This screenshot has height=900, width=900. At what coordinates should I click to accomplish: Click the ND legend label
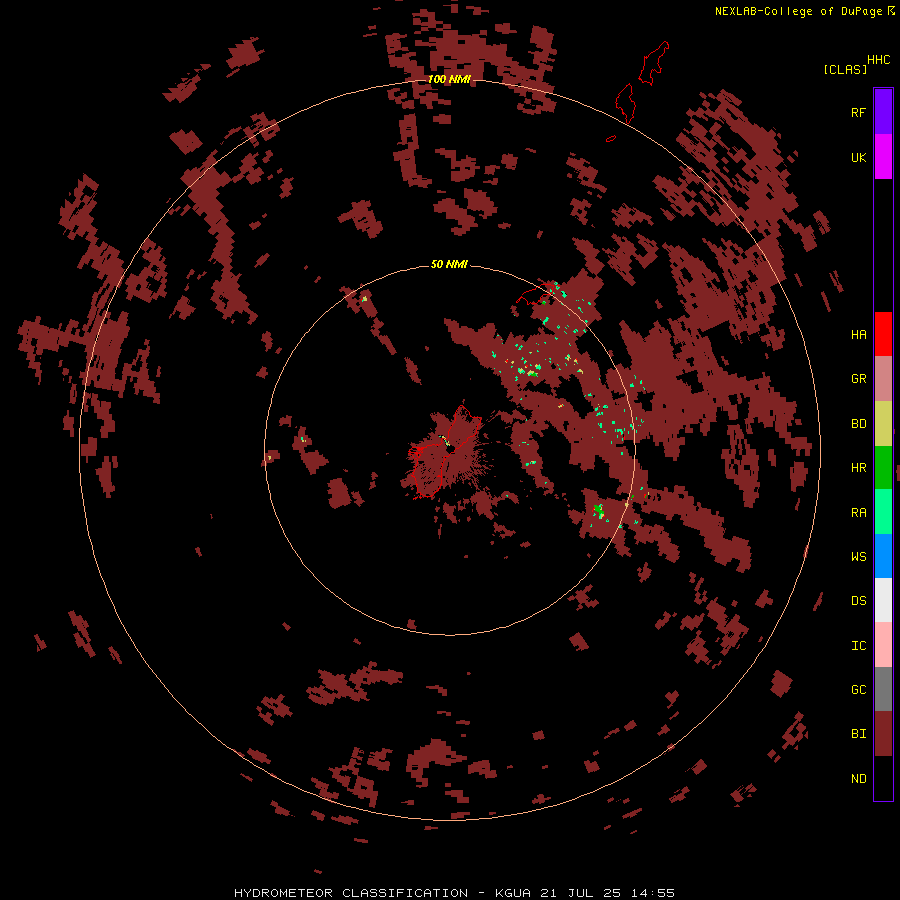858,779
